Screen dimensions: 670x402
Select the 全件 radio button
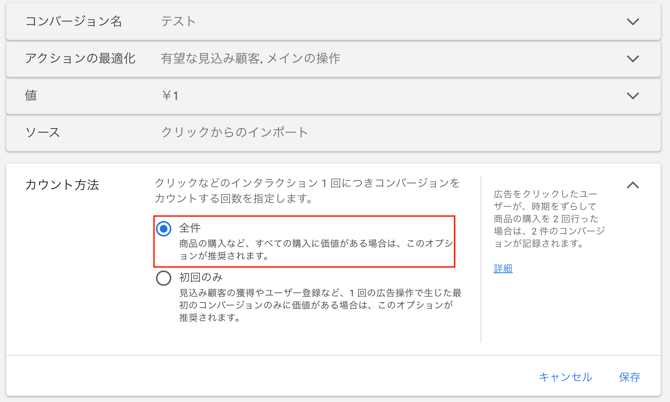point(164,229)
